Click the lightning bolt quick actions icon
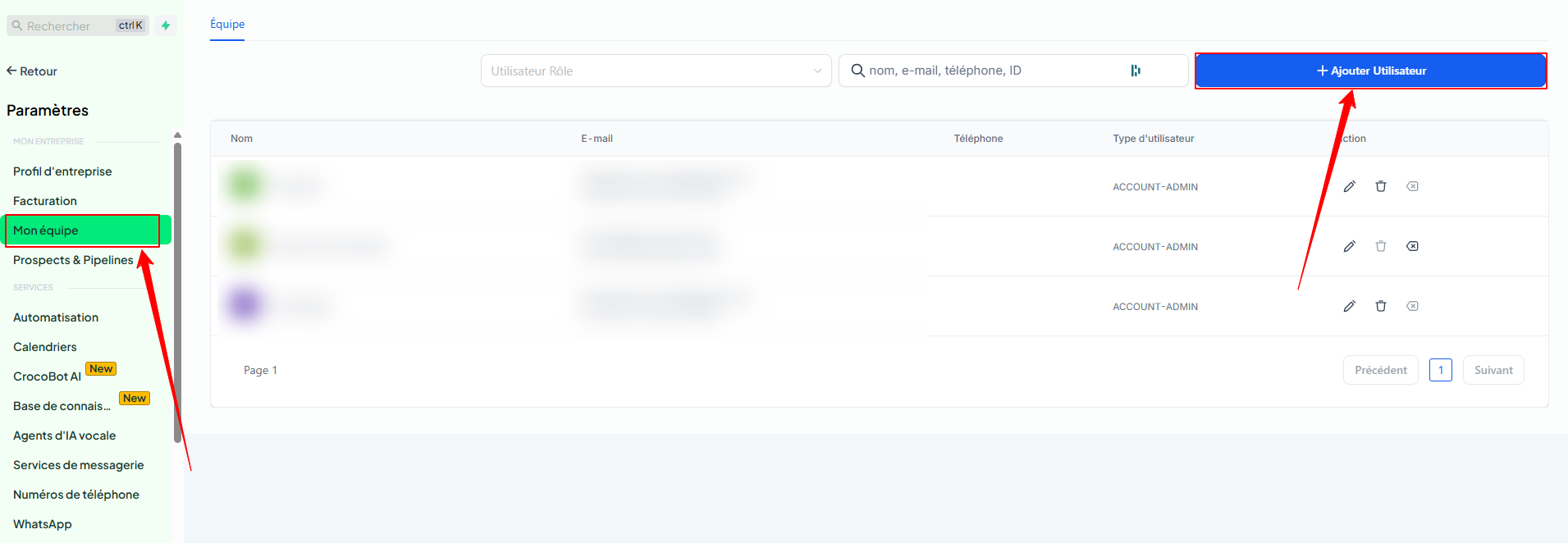The width and height of the screenshot is (1568, 543). click(166, 25)
